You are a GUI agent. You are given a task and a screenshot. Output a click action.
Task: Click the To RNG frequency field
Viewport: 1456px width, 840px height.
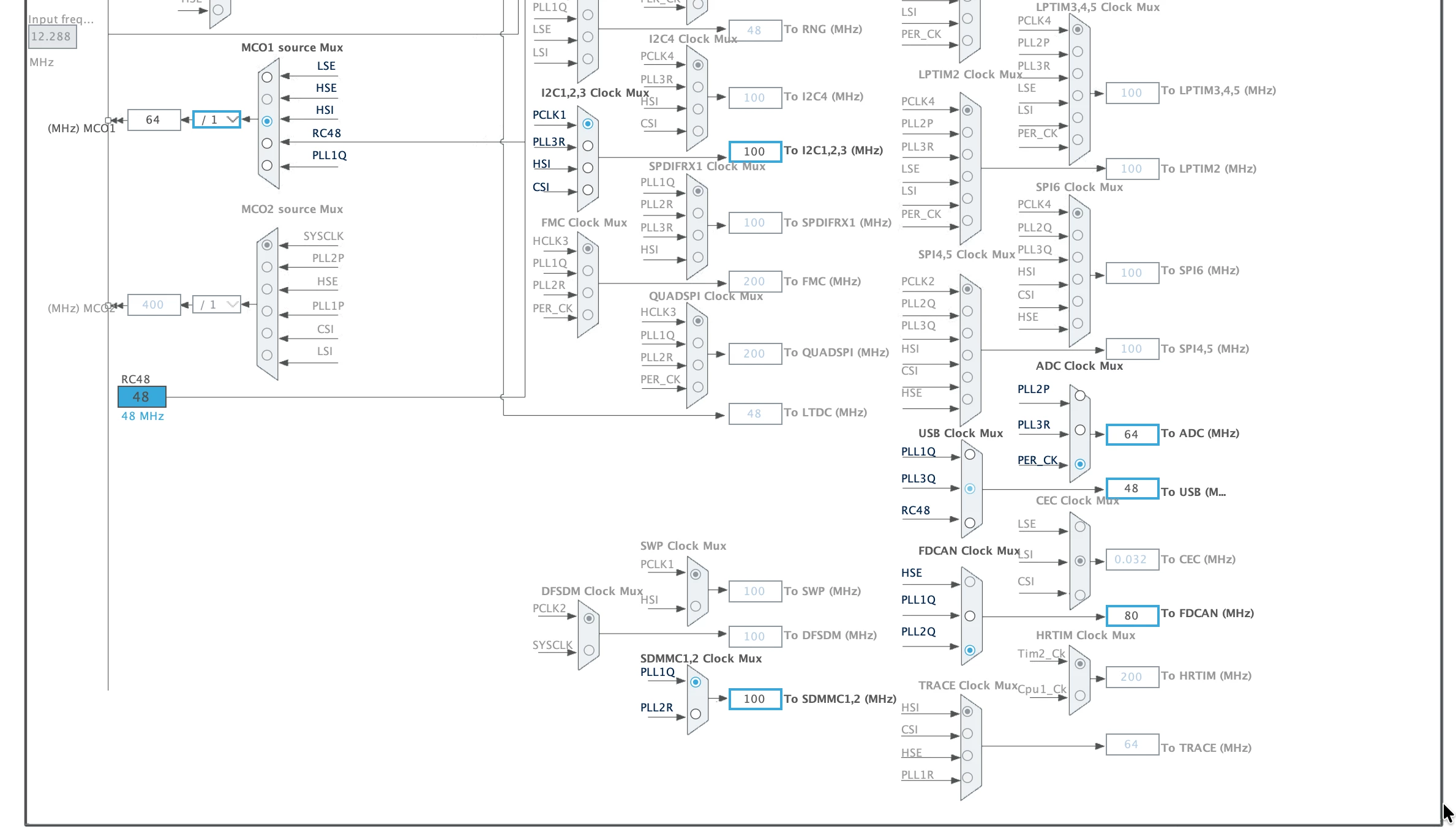[755, 30]
